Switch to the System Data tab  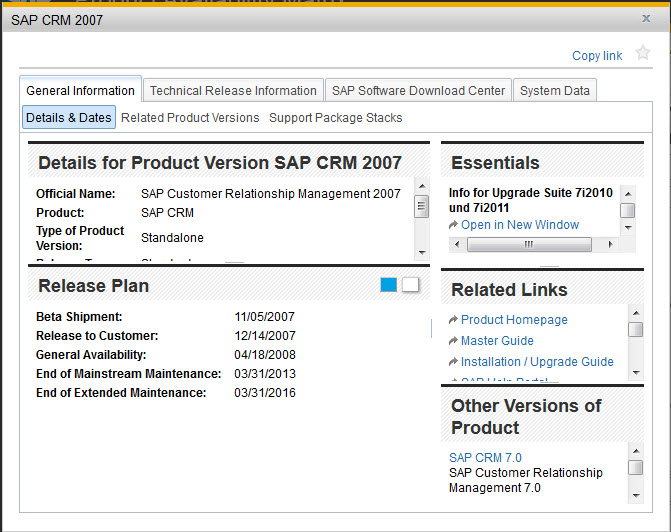point(555,90)
